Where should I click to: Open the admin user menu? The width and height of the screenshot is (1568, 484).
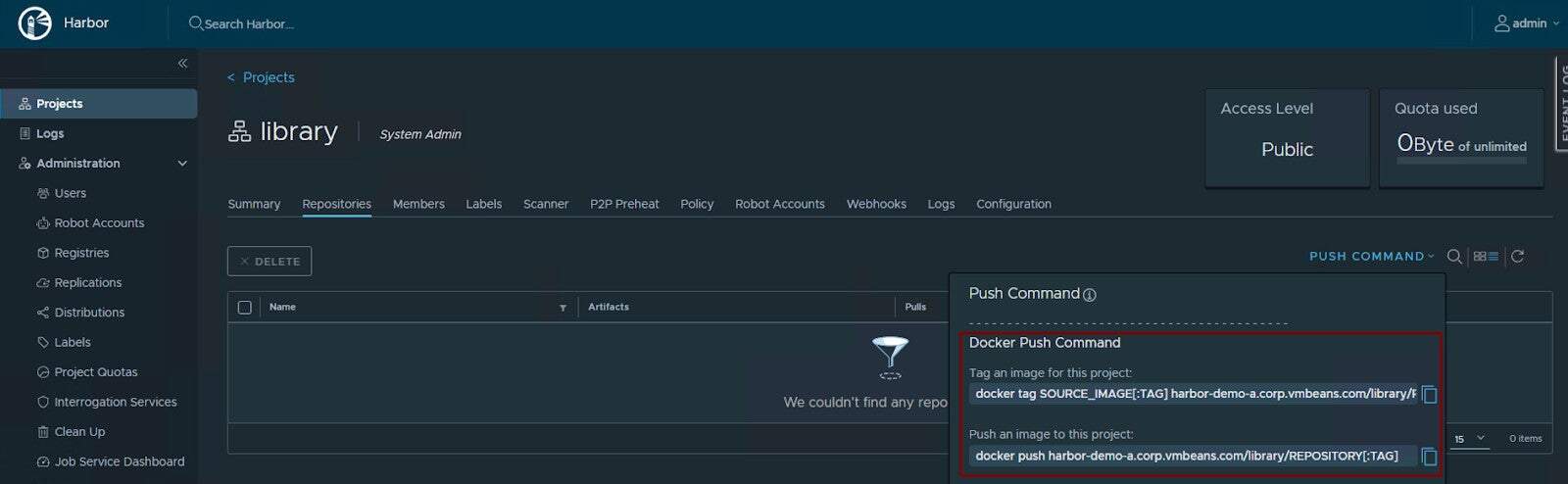[x=1526, y=24]
